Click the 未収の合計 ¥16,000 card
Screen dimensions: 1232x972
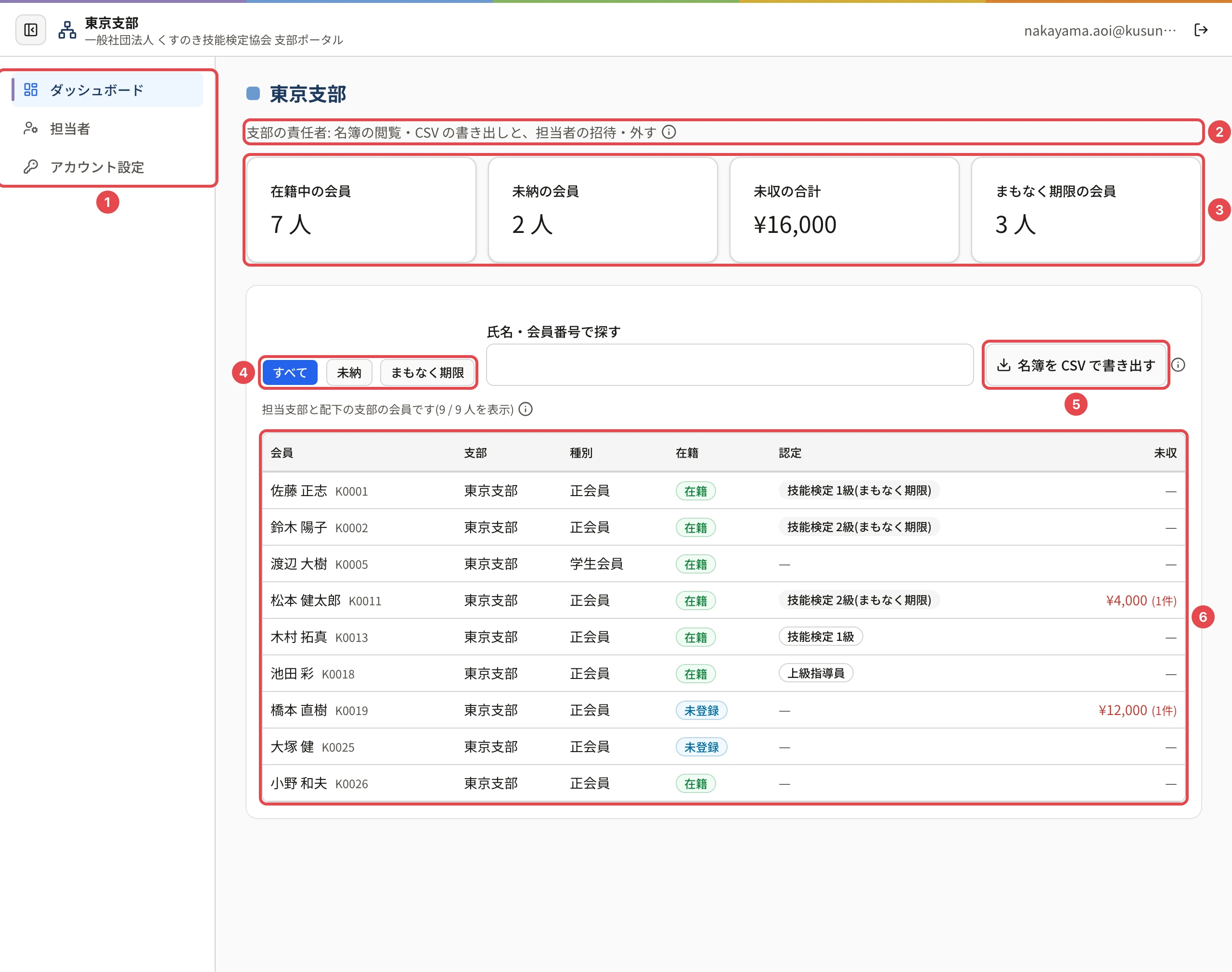pyautogui.click(x=844, y=210)
